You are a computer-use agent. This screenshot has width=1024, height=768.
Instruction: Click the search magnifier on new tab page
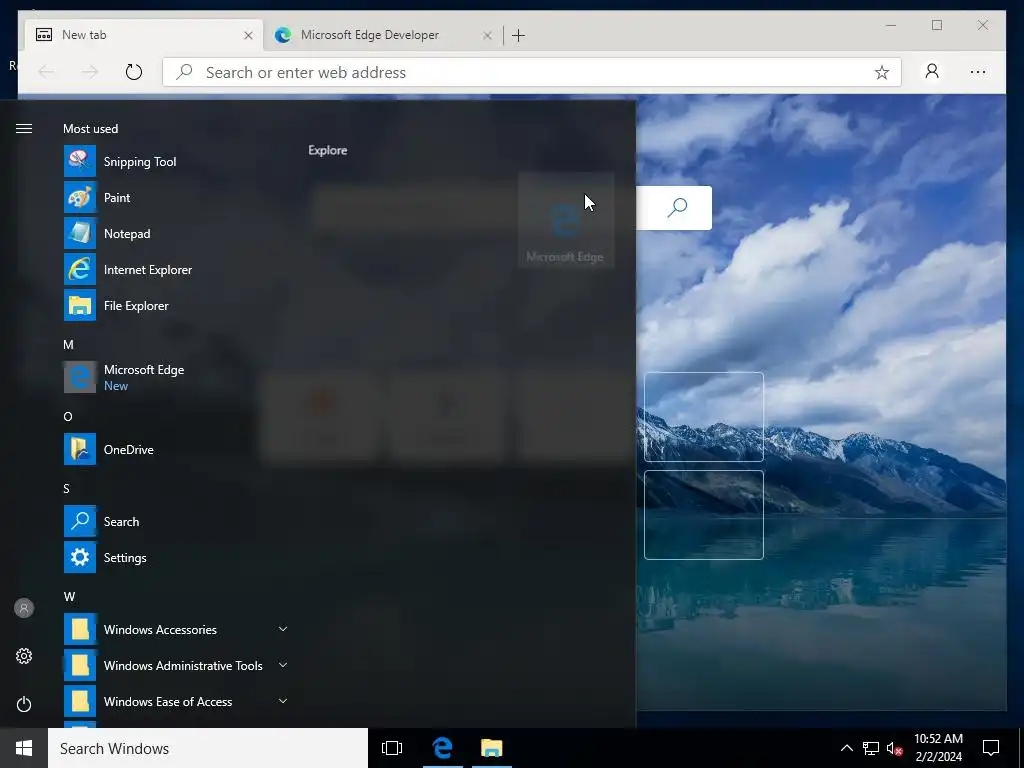677,208
